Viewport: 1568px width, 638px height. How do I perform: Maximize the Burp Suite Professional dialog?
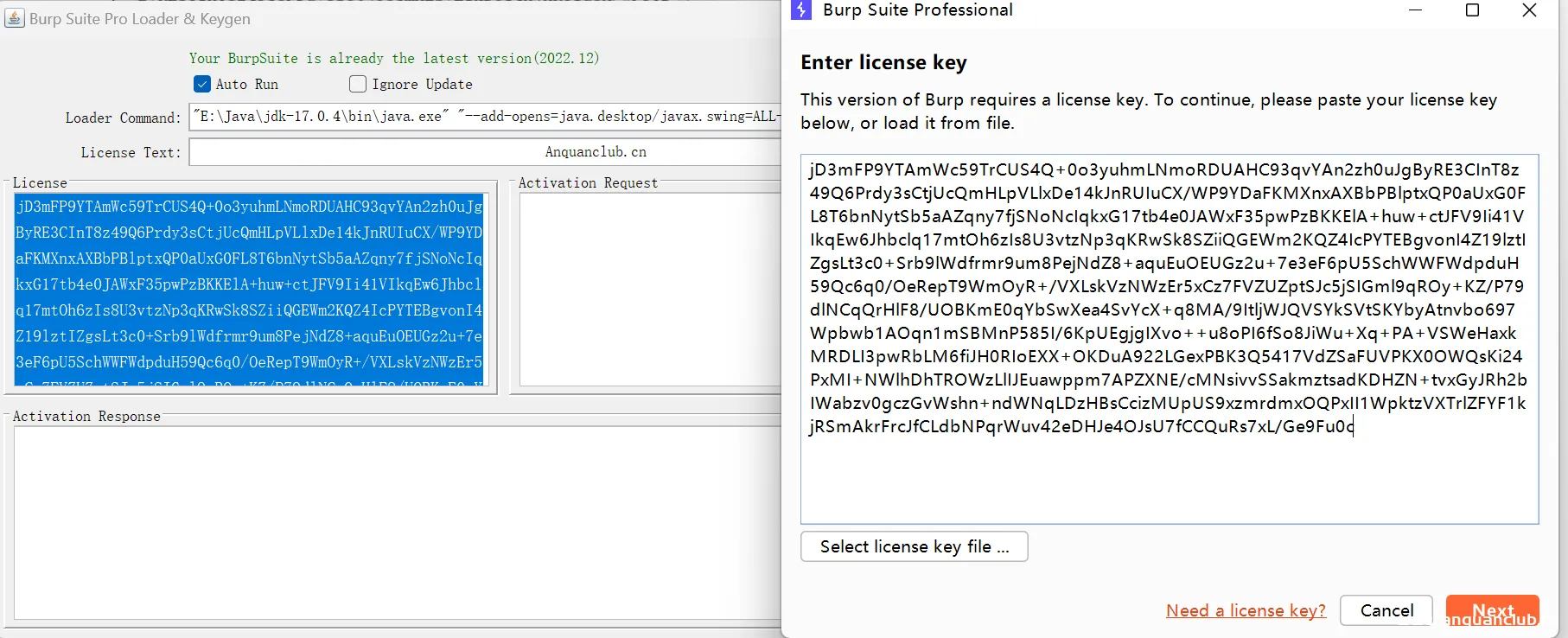point(1472,10)
